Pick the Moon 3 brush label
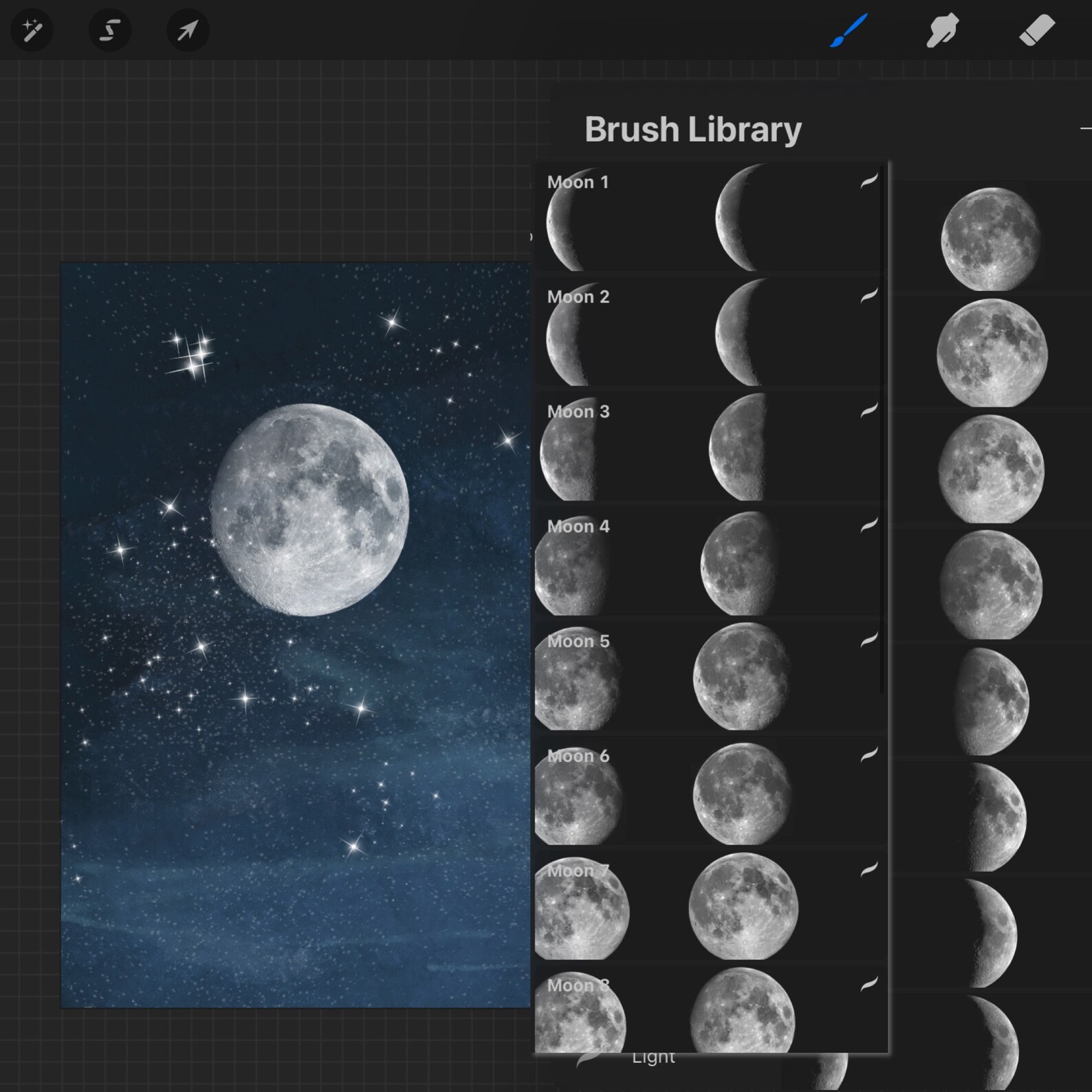 (x=578, y=412)
